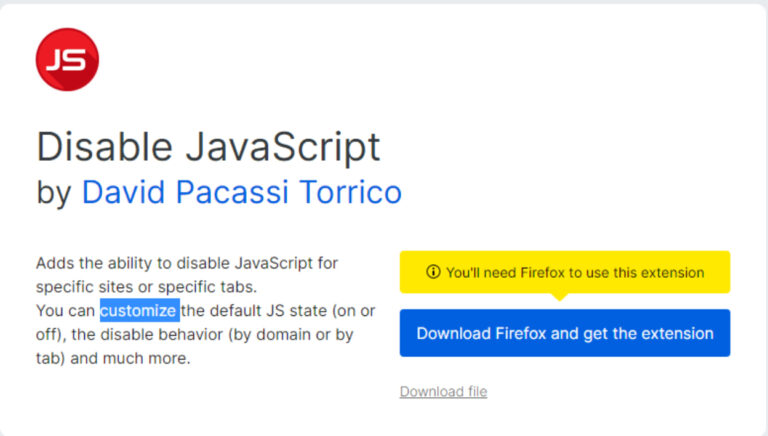Click the info icon in yellow notice
This screenshot has height=436, width=768.
pos(433,272)
